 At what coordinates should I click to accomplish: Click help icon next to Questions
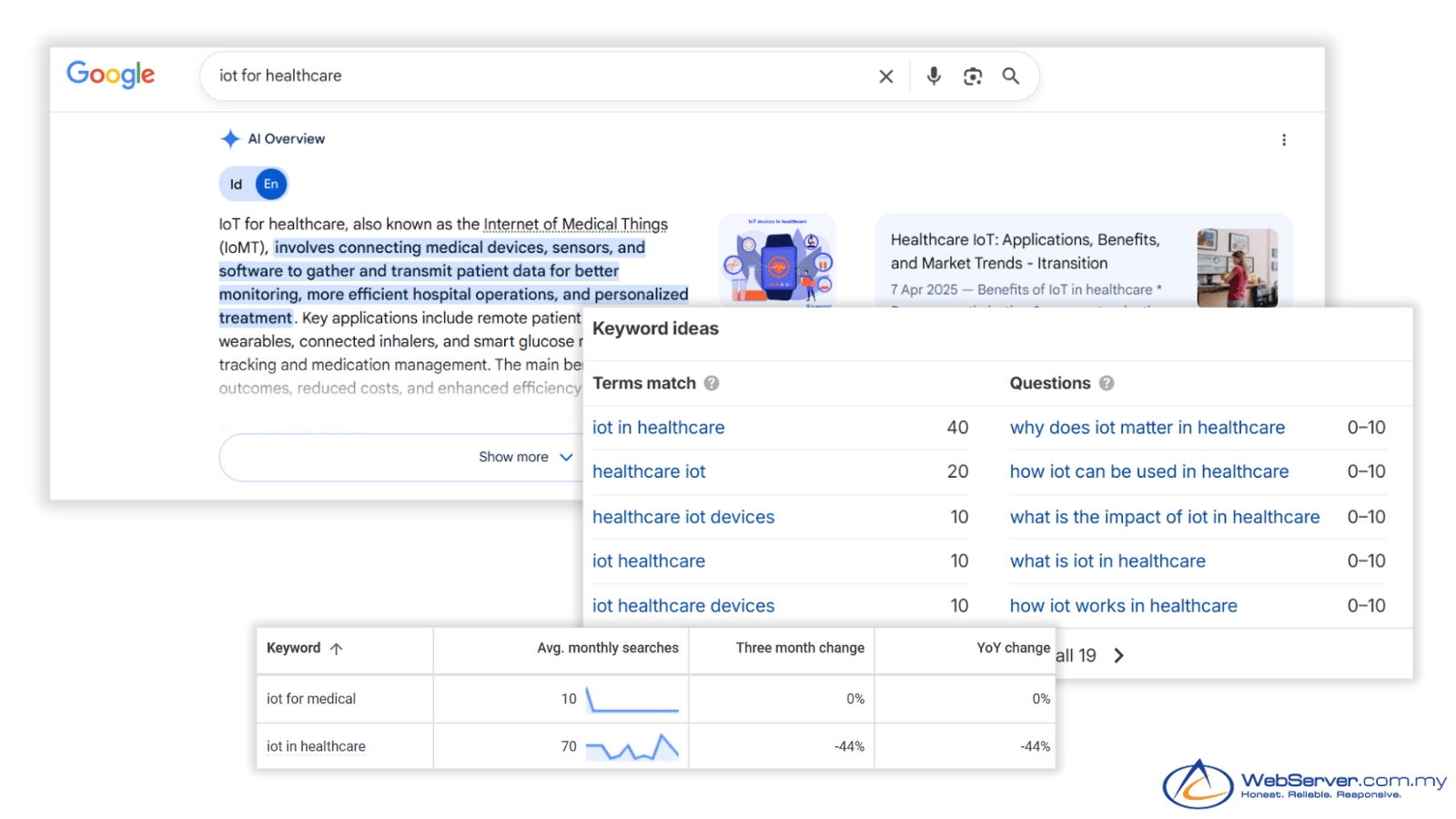click(1106, 384)
